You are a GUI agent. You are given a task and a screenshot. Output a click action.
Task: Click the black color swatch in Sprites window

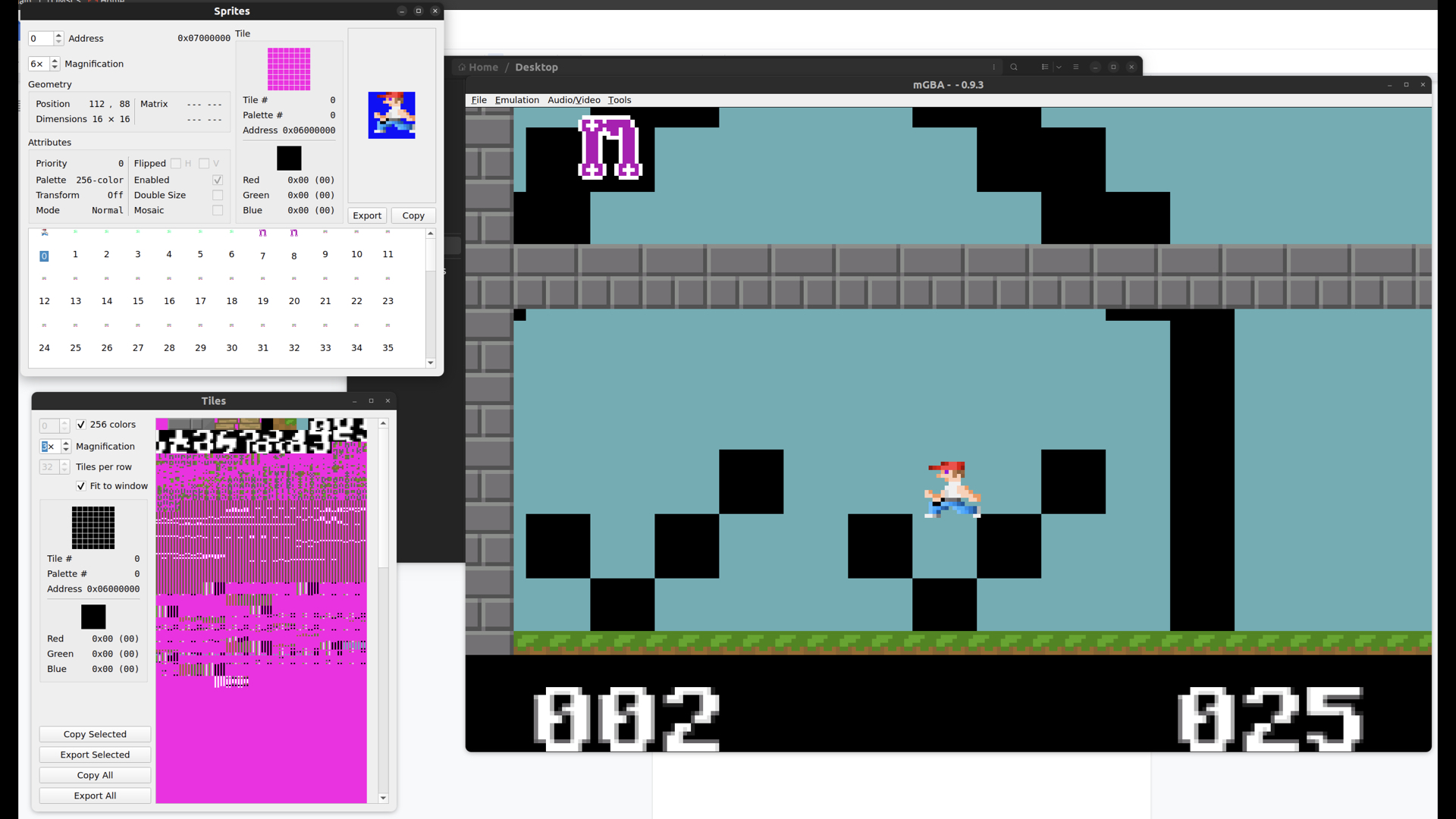coord(289,158)
